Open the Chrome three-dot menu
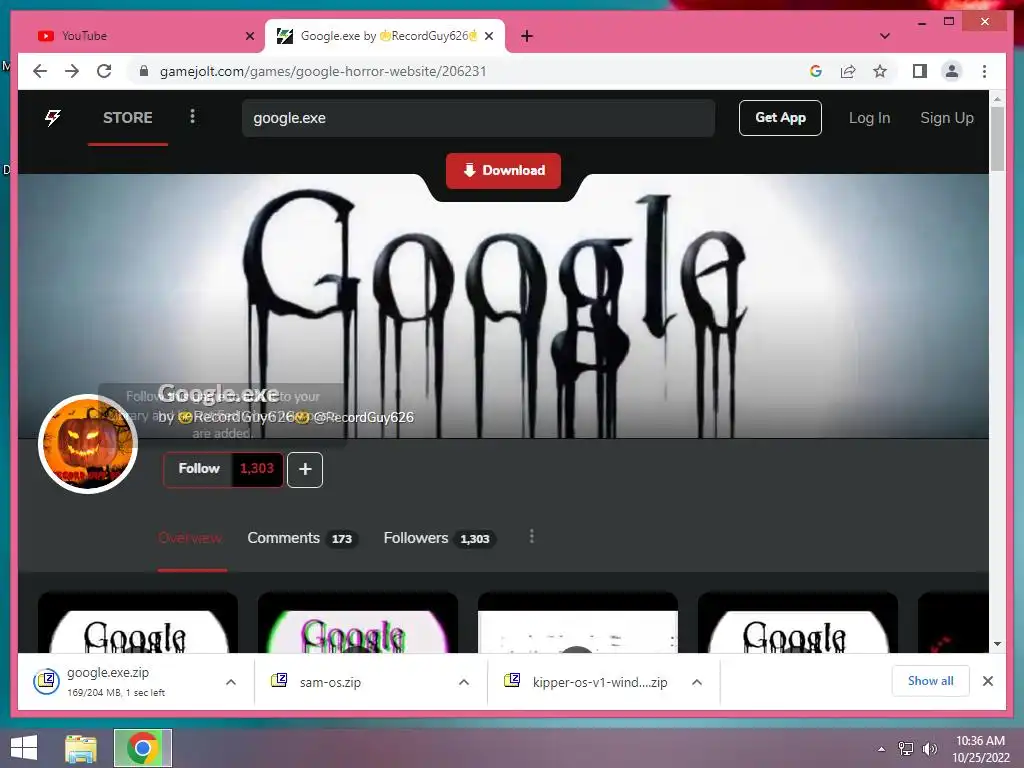This screenshot has width=1024, height=768. [984, 71]
